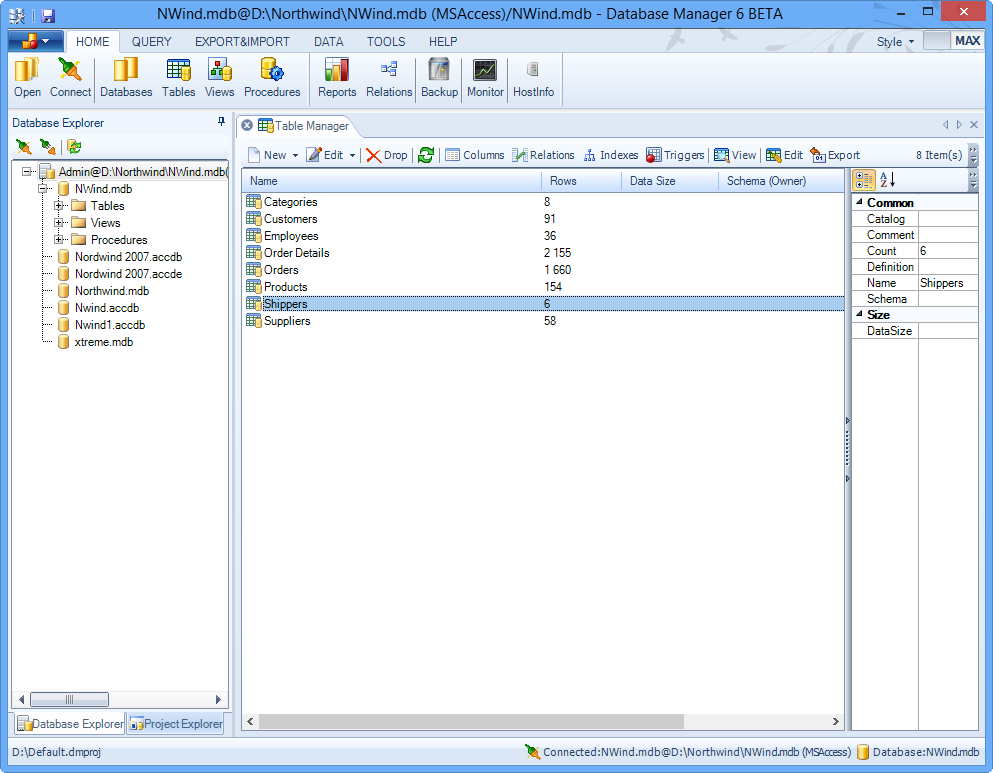Open Indexes for the selected table
The width and height of the screenshot is (993, 773).
coord(610,155)
